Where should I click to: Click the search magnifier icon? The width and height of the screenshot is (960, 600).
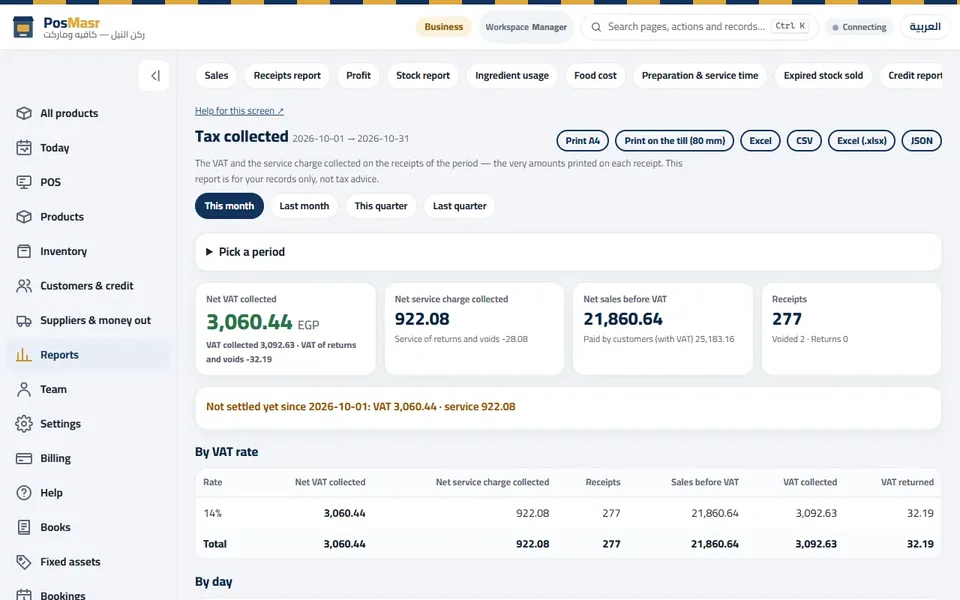[596, 27]
